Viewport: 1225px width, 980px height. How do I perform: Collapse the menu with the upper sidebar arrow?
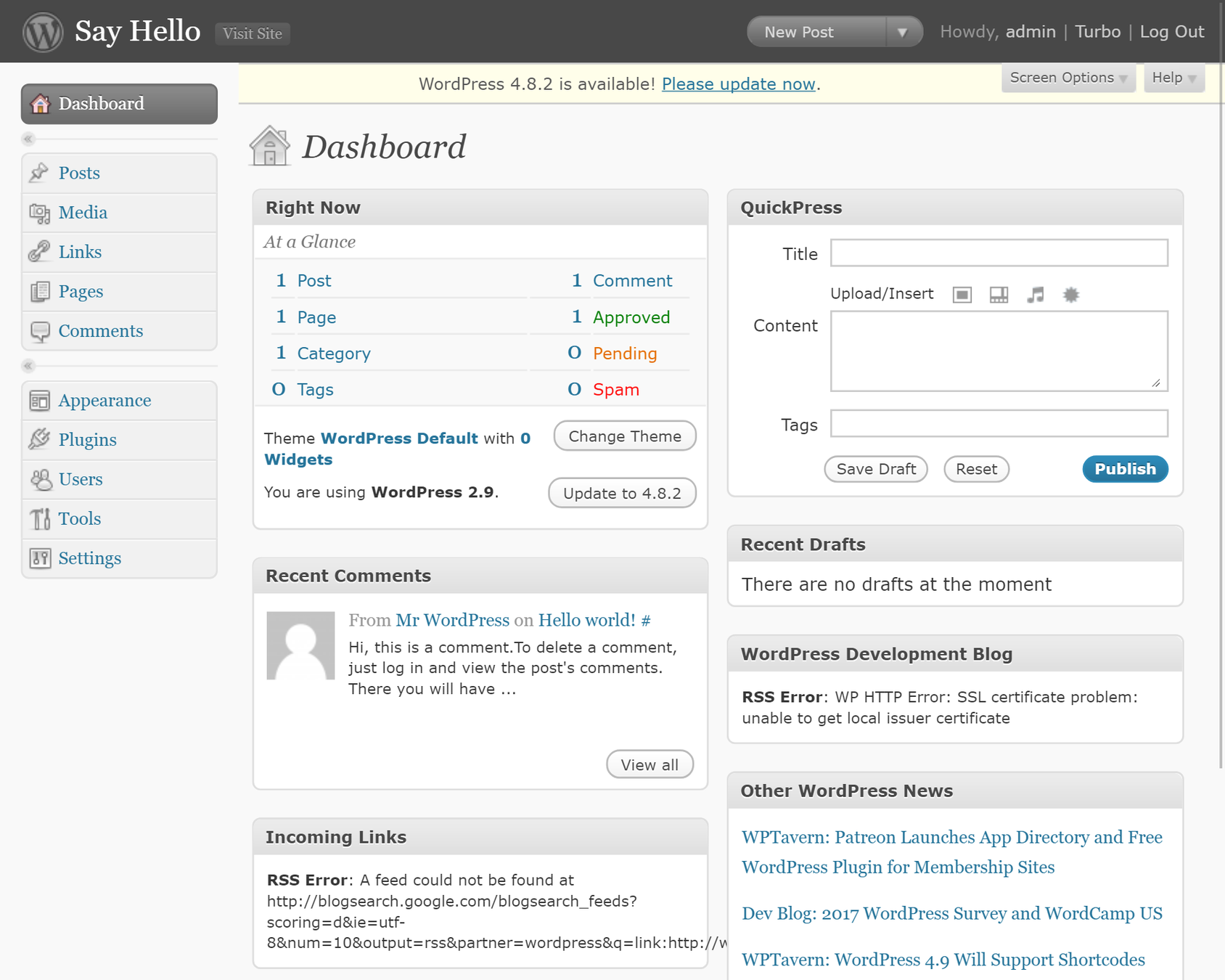point(28,139)
